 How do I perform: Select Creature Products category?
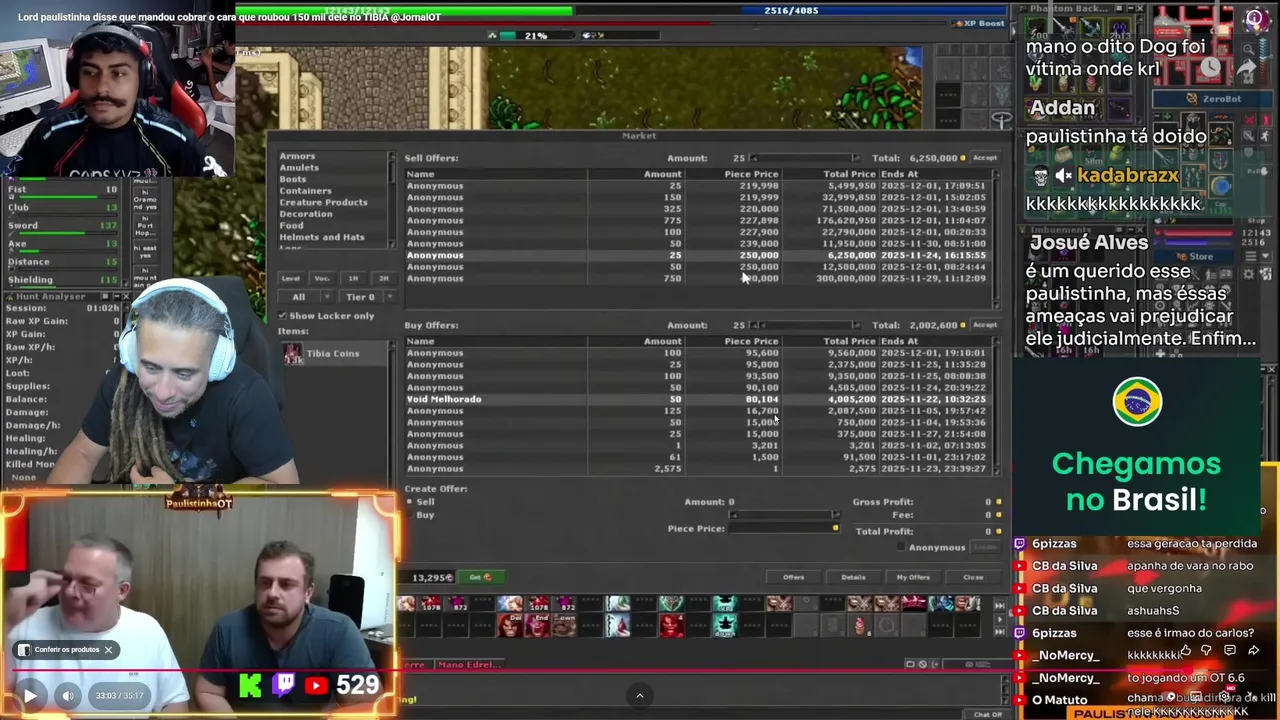(x=323, y=202)
